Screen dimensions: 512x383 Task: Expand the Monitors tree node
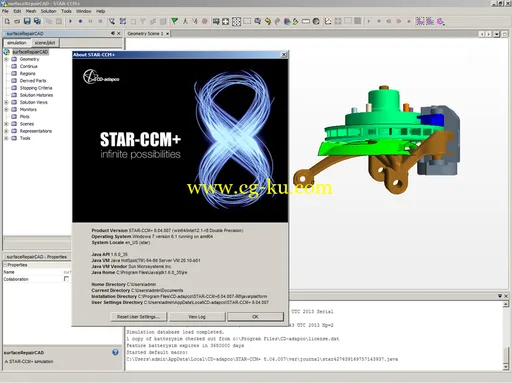[x=6, y=109]
